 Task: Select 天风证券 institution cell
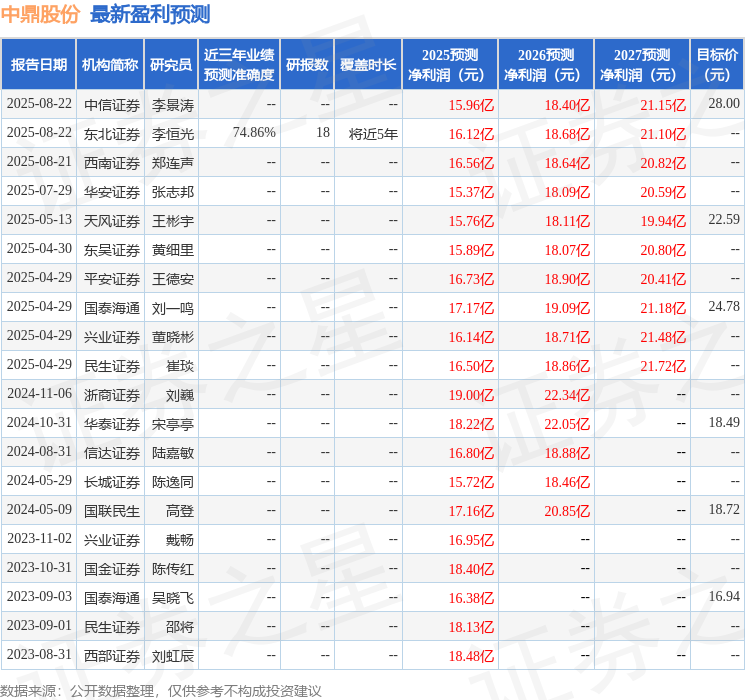112,221
